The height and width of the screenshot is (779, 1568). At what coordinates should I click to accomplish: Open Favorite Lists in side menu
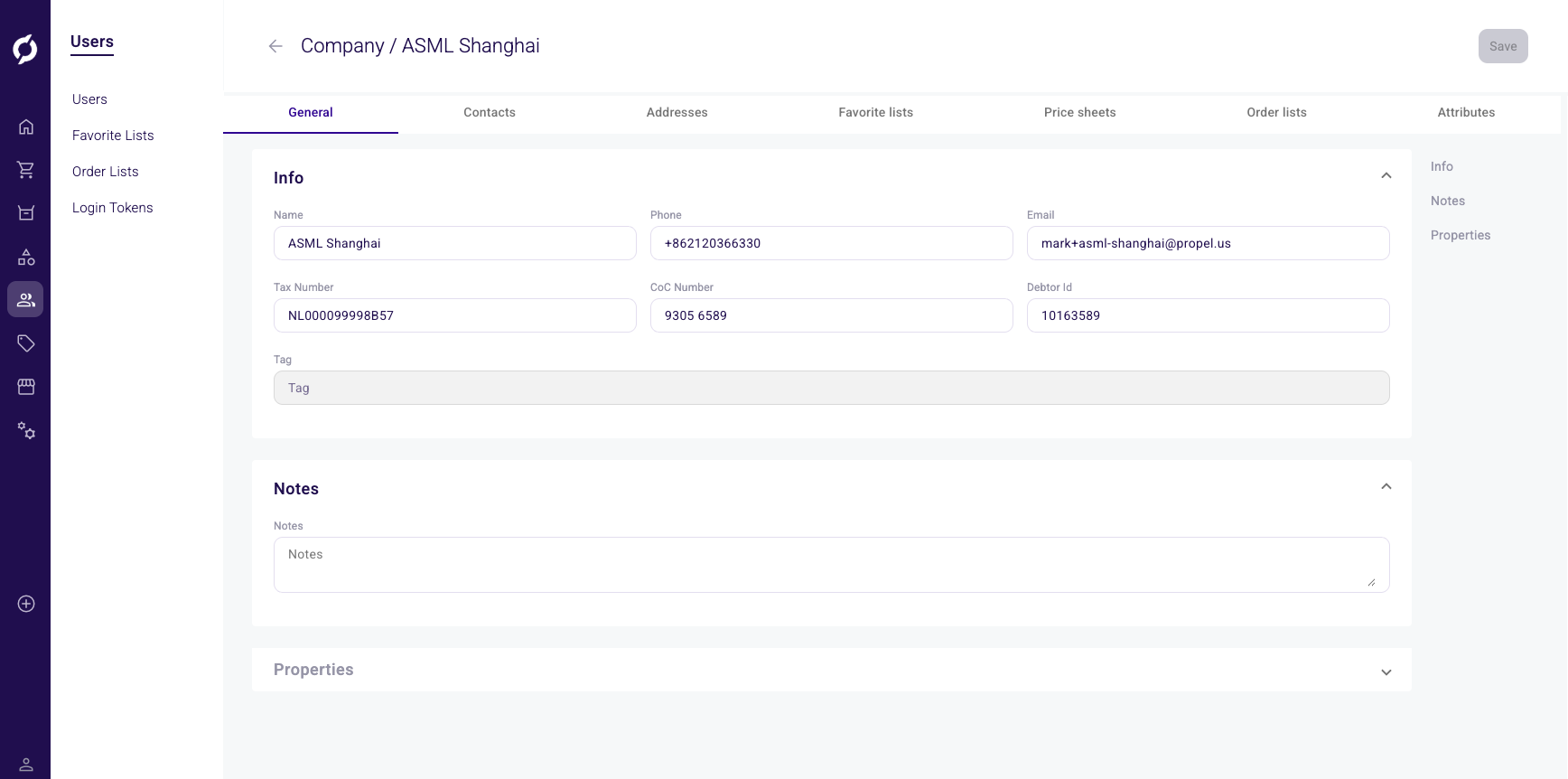point(113,136)
